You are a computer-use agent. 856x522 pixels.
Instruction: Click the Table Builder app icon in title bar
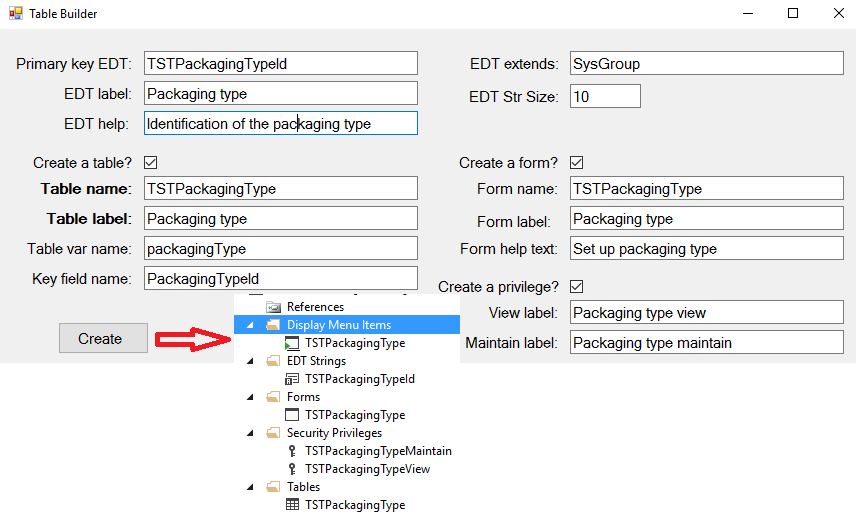coord(16,13)
